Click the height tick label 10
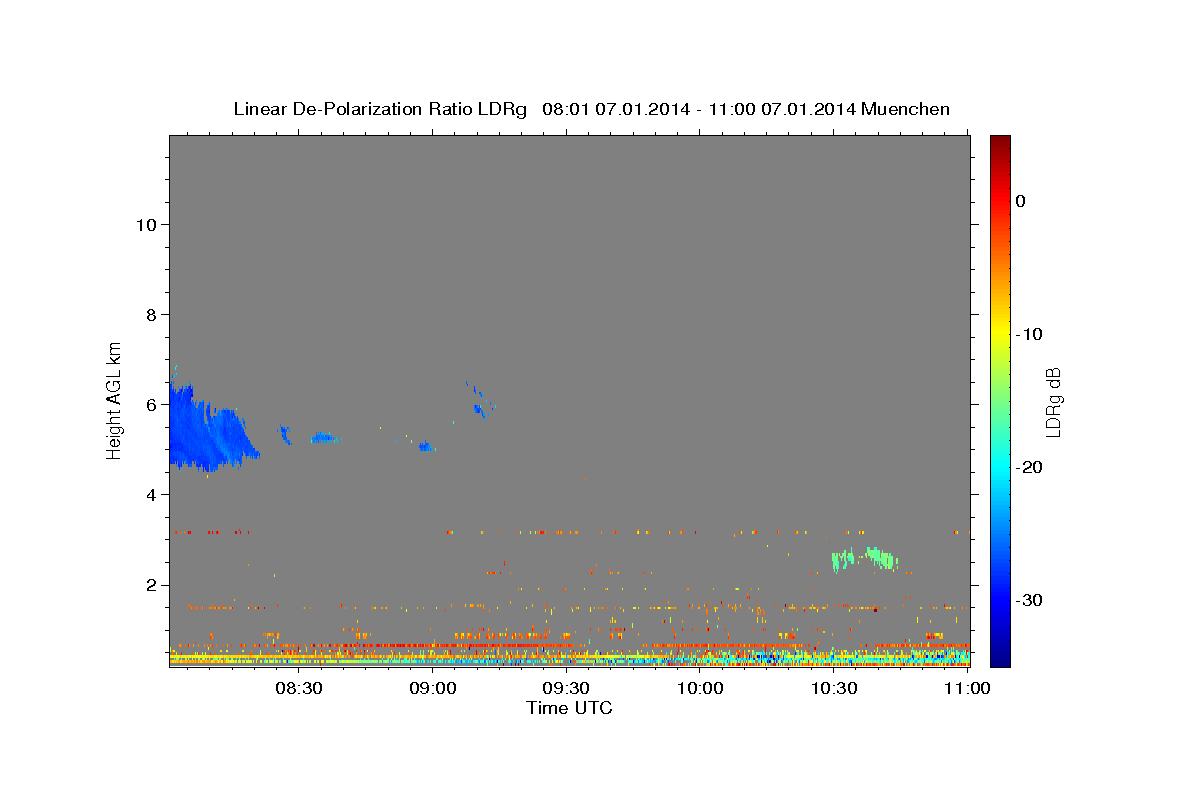Image resolution: width=1200 pixels, height=800 pixels. click(145, 224)
